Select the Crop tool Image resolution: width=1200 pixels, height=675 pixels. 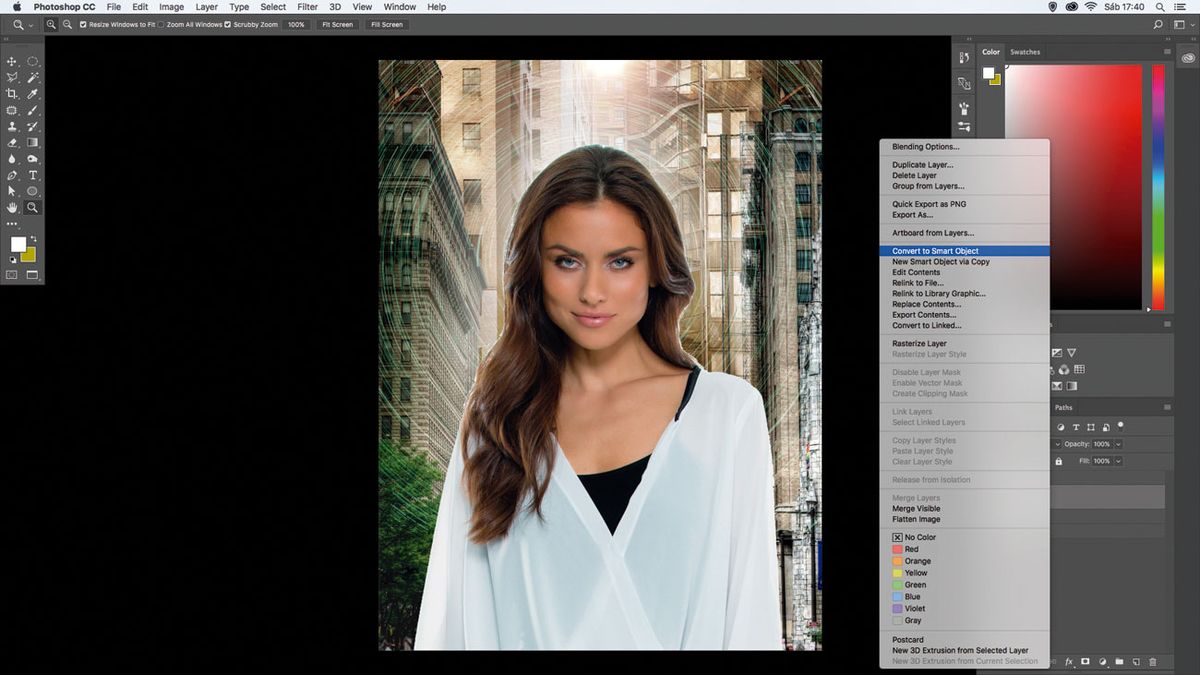coord(10,94)
